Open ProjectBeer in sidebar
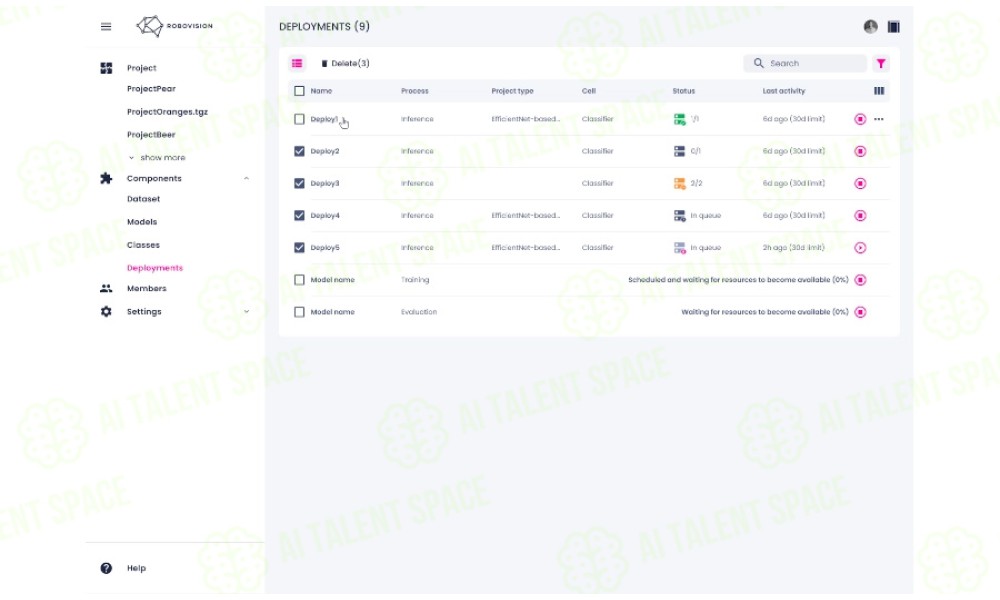This screenshot has width=1000, height=600. [151, 135]
